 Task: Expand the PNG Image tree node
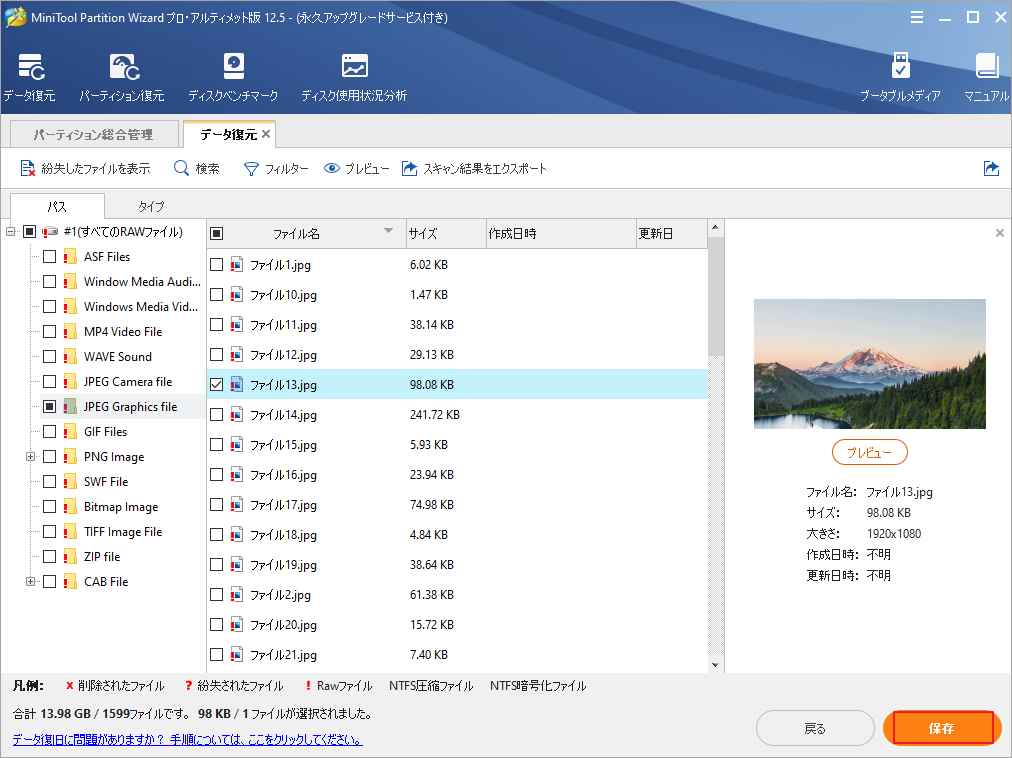coord(30,457)
